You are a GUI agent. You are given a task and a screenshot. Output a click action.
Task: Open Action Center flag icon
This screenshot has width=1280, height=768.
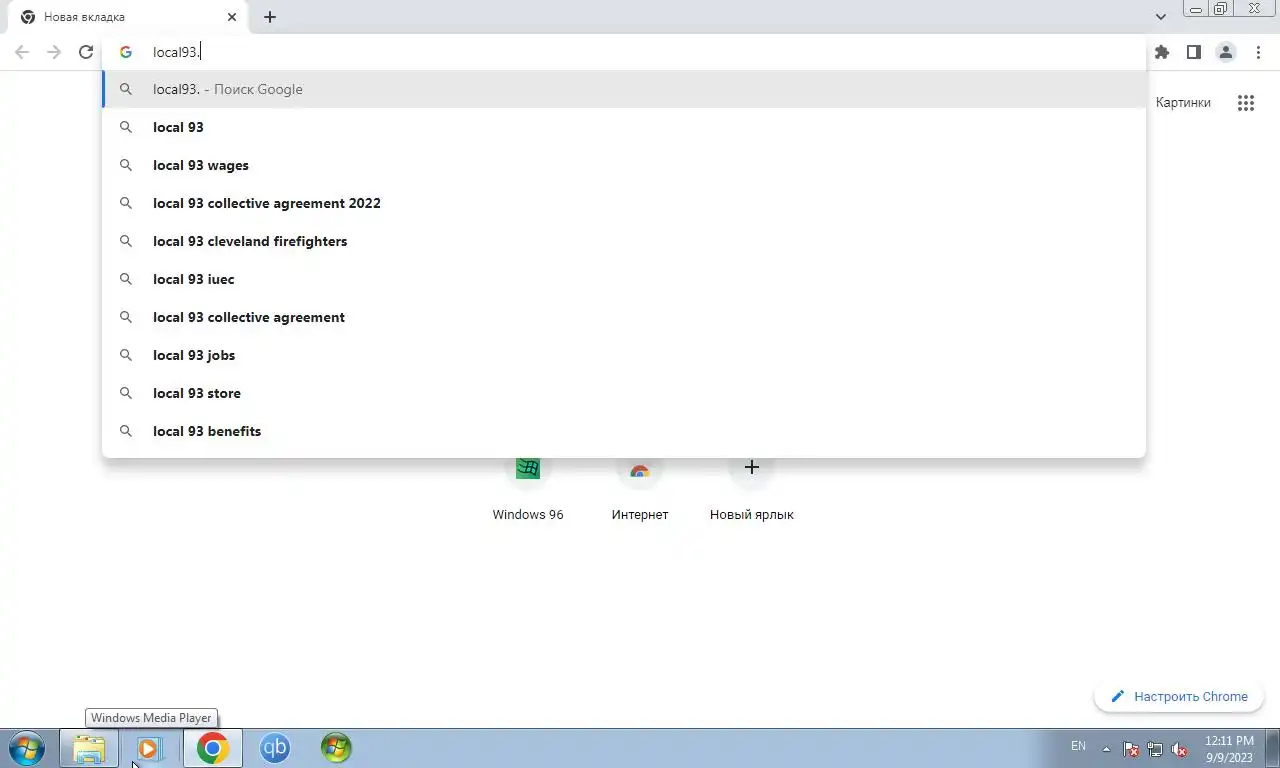(x=1131, y=748)
